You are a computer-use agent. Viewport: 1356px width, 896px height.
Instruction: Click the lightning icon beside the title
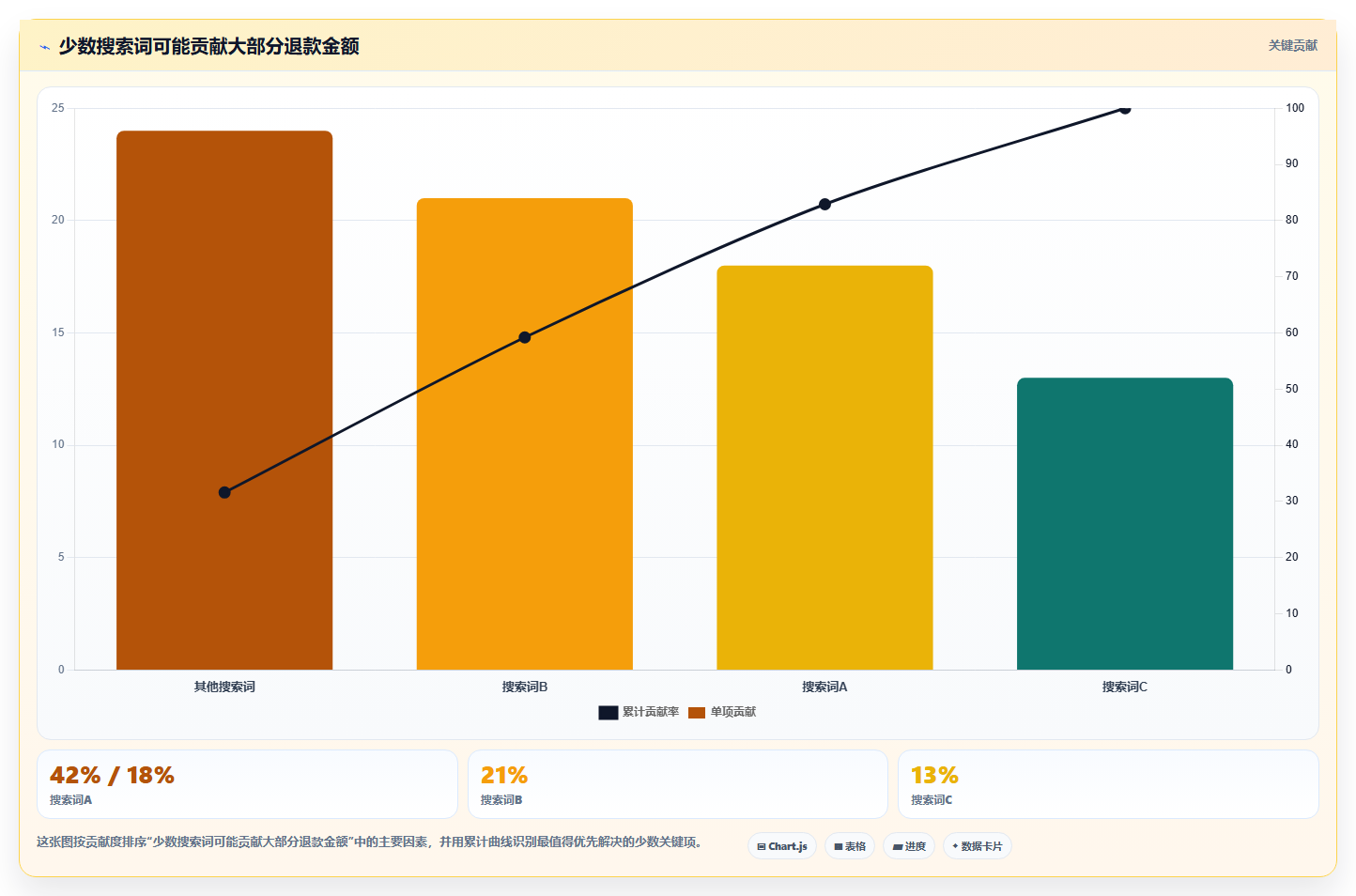(44, 47)
